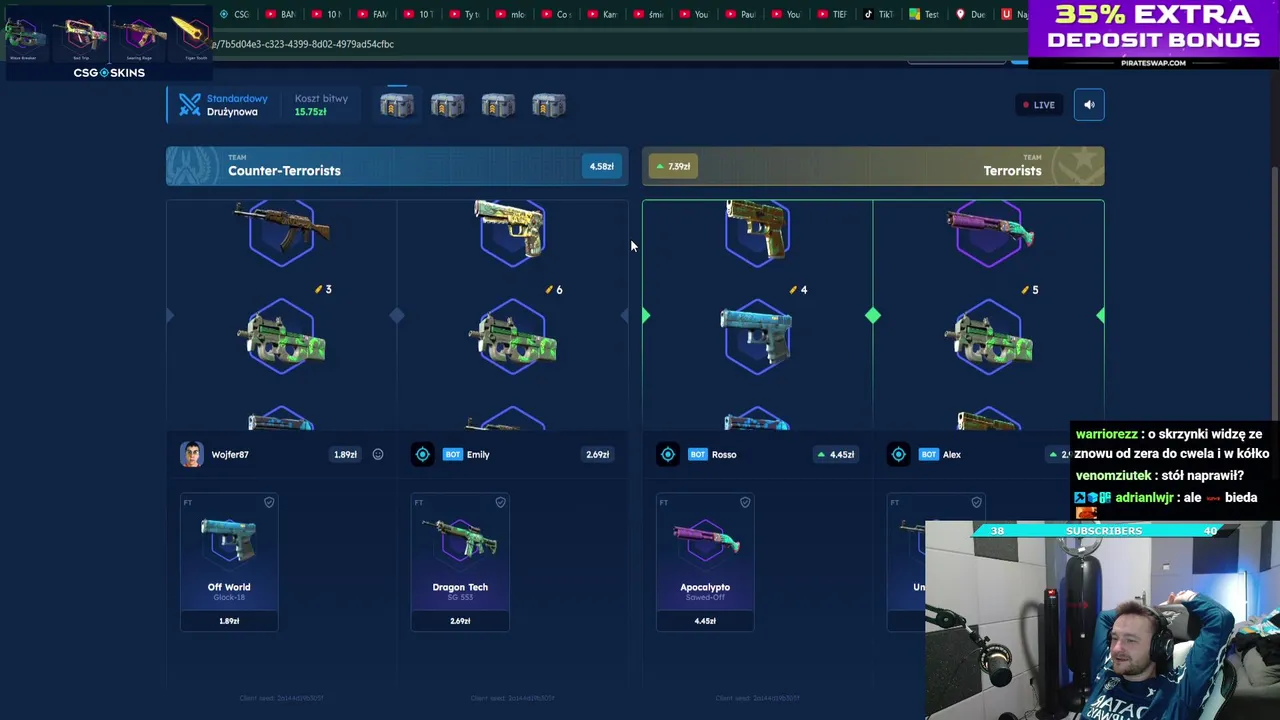Open the Counter-Terrorists team header
This screenshot has width=1280, height=720.
point(397,166)
